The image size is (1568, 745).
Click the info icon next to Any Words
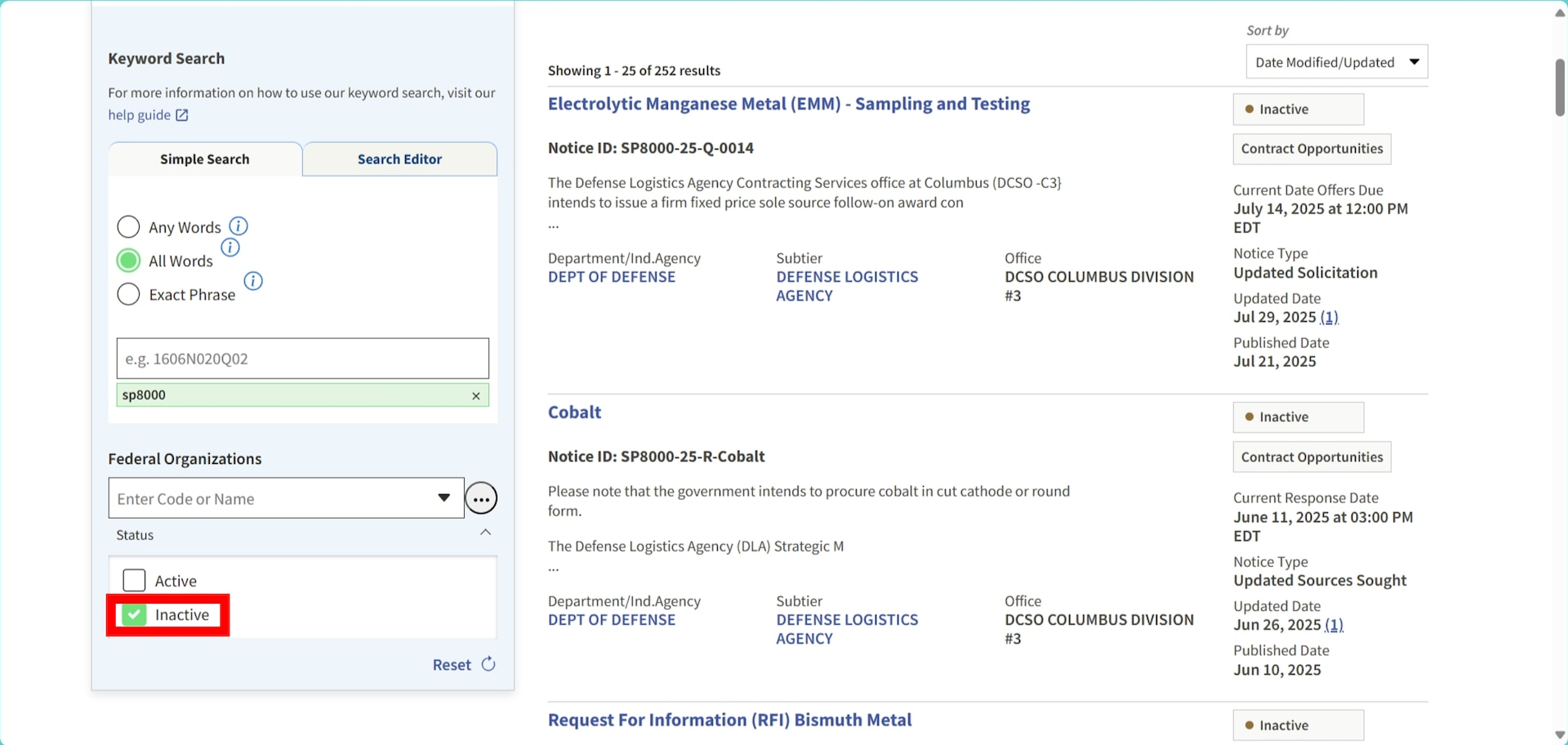(238, 226)
